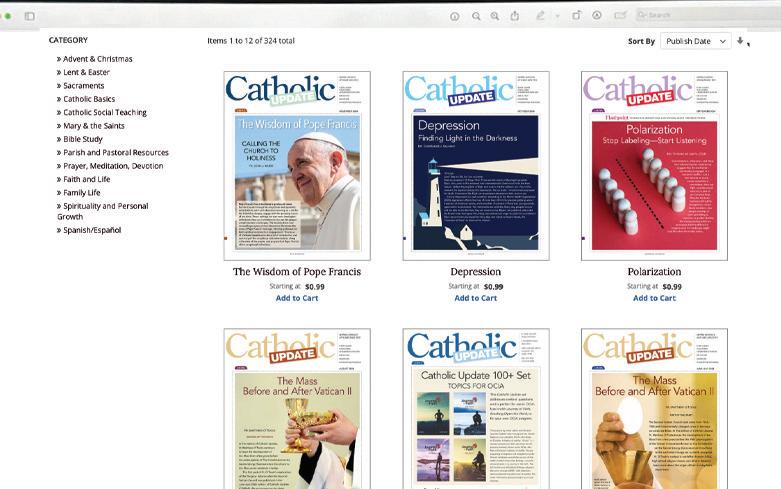Click the CATEGORY heading text

(68, 40)
